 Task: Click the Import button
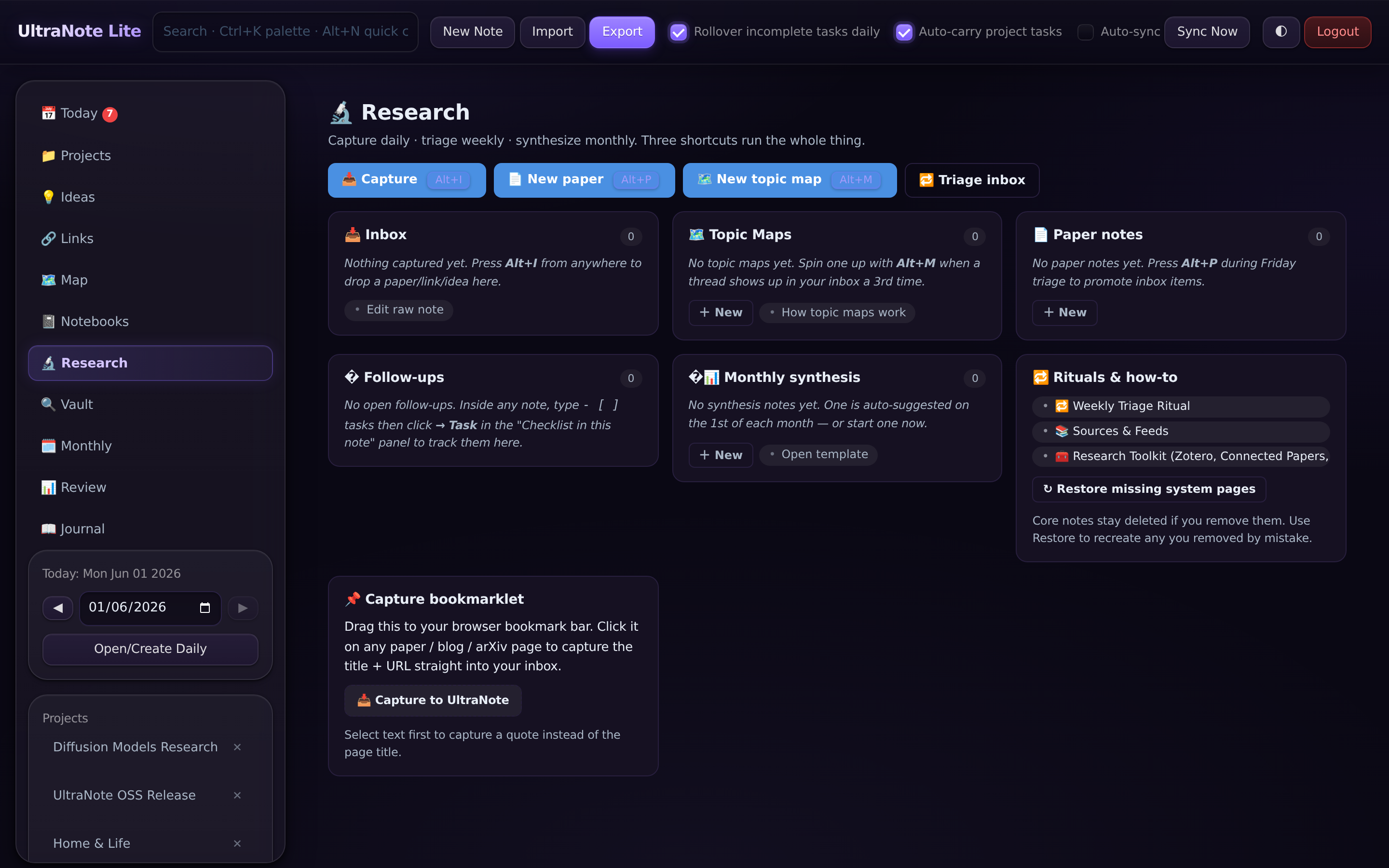tap(552, 31)
